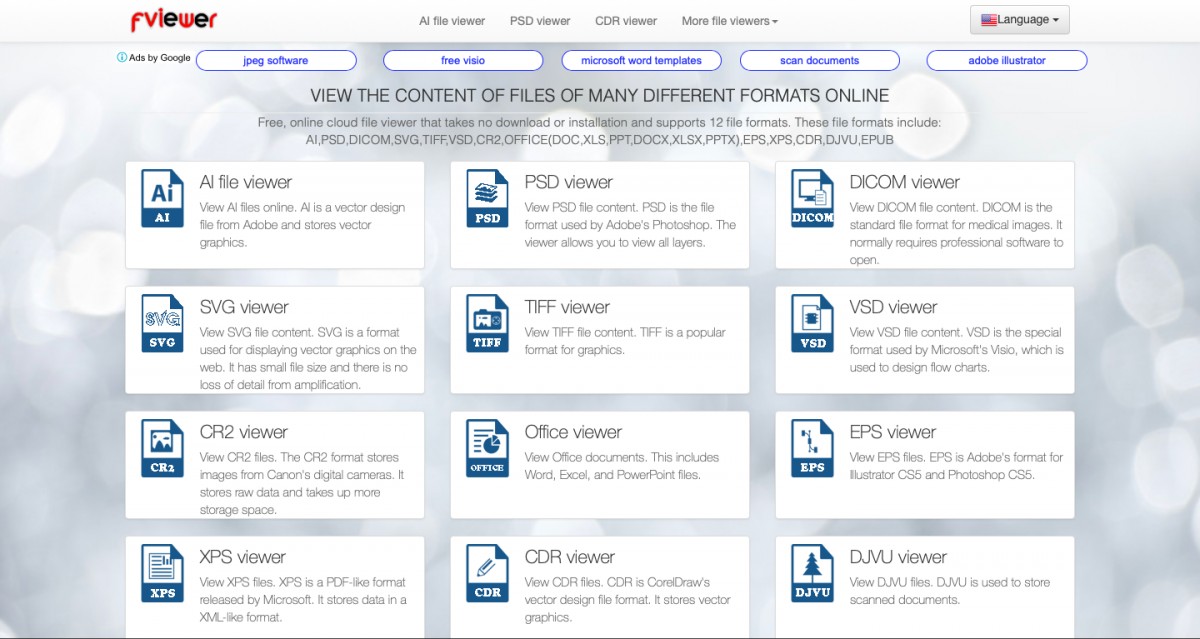
Task: Open the EPS file icon
Action: [x=812, y=448]
